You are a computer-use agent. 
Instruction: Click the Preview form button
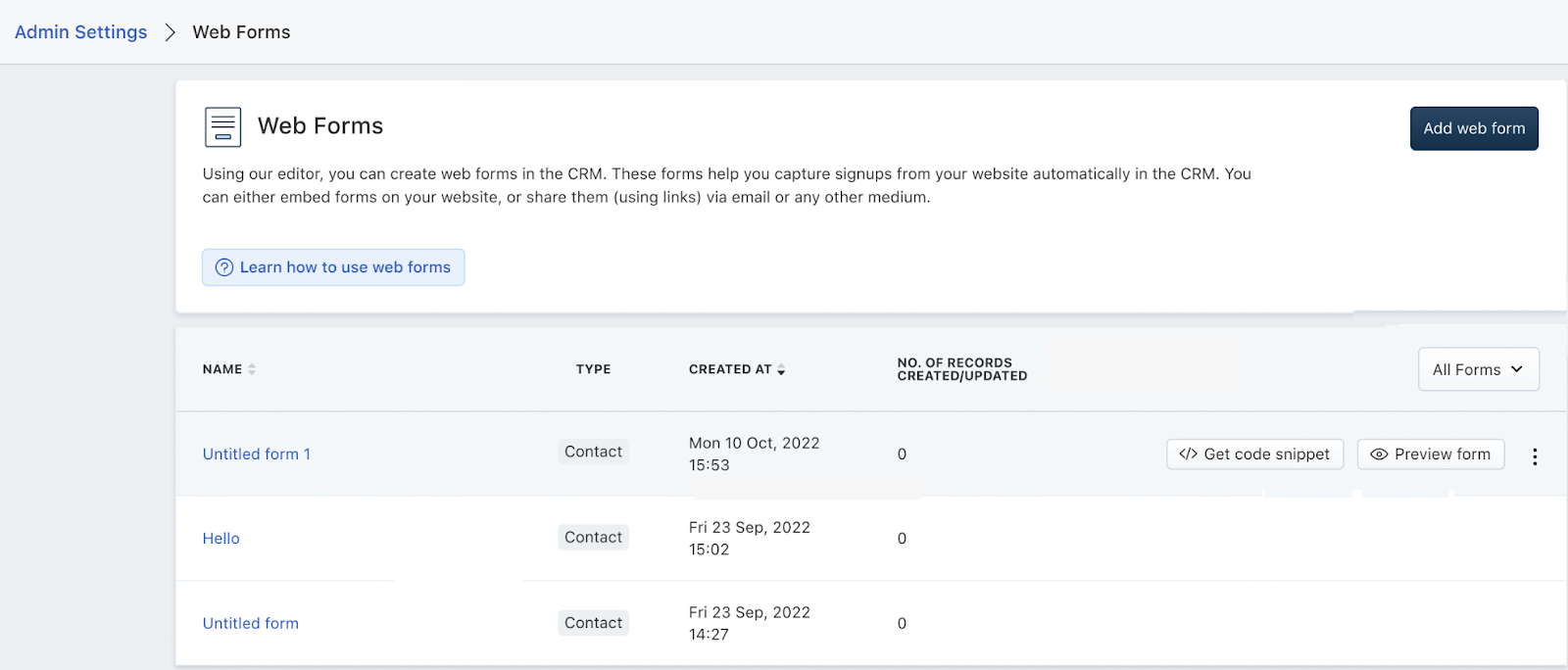pos(1431,455)
